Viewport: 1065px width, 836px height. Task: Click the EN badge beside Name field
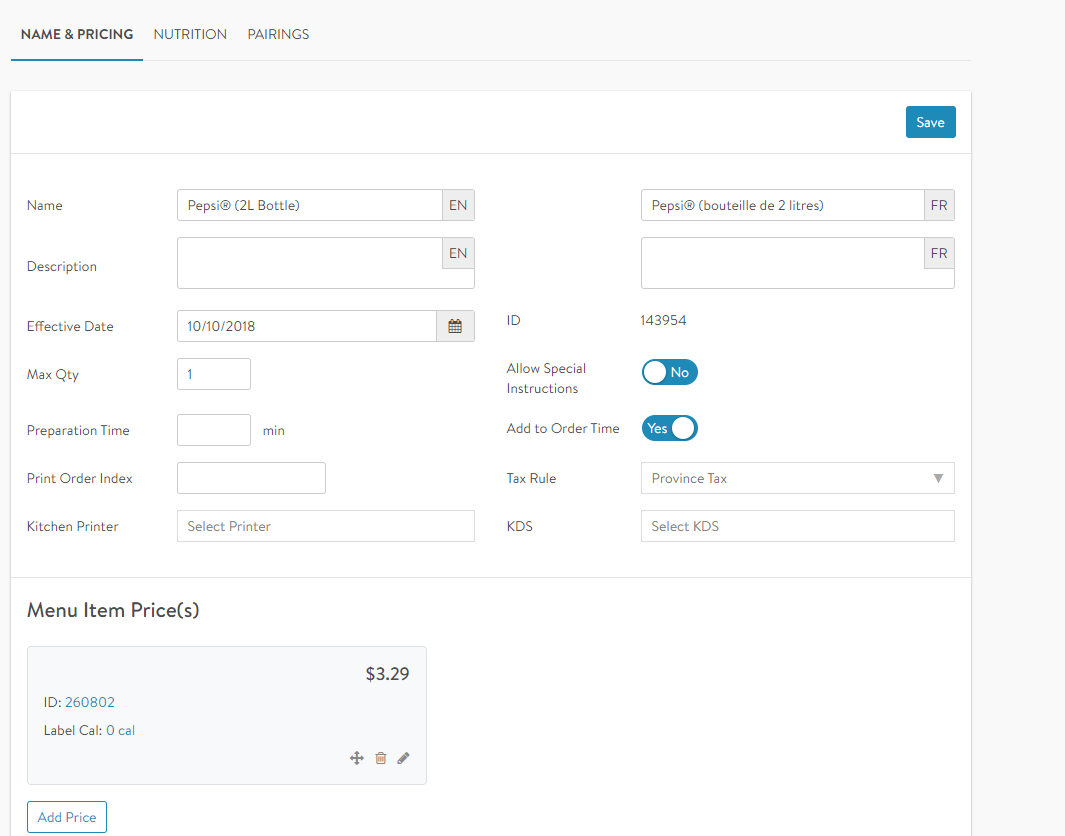tap(458, 205)
